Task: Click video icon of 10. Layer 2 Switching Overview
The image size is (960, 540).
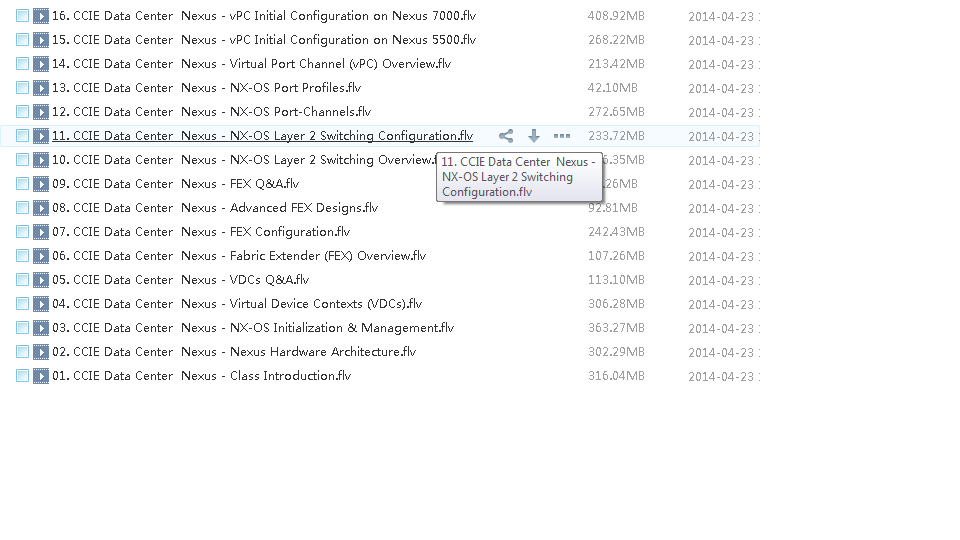Action: pyautogui.click(x=41, y=160)
